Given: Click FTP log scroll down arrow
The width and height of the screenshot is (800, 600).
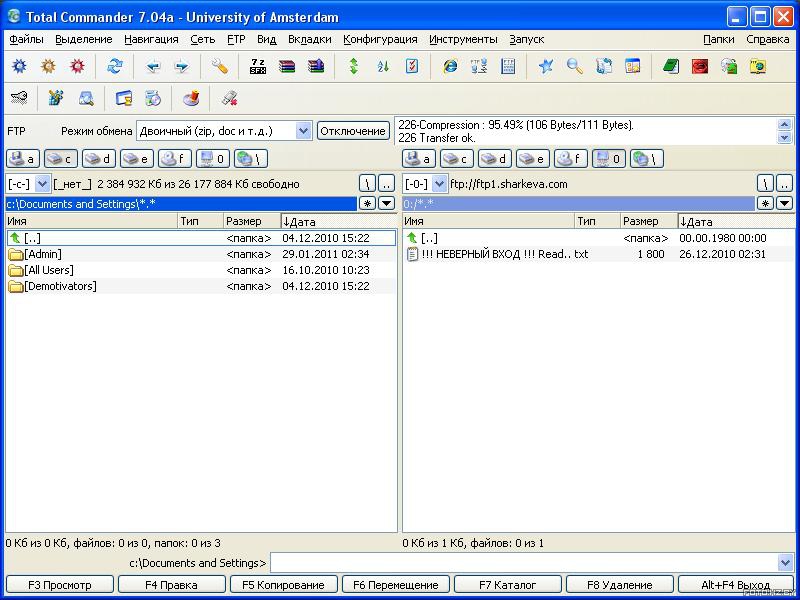Looking at the screenshot, I should [785, 137].
